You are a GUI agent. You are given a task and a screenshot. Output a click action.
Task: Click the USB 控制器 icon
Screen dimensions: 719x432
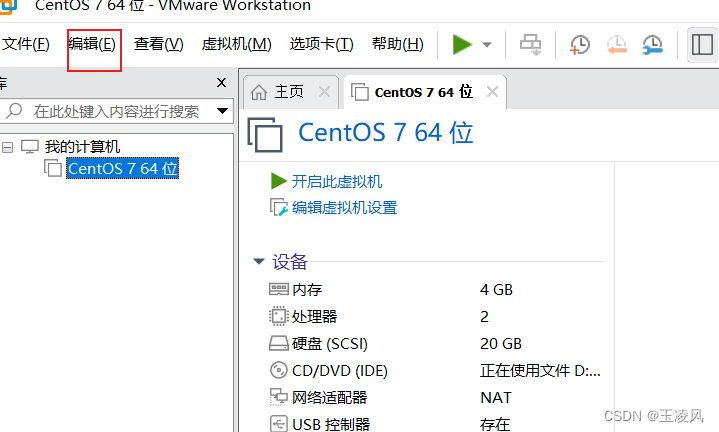[x=278, y=424]
